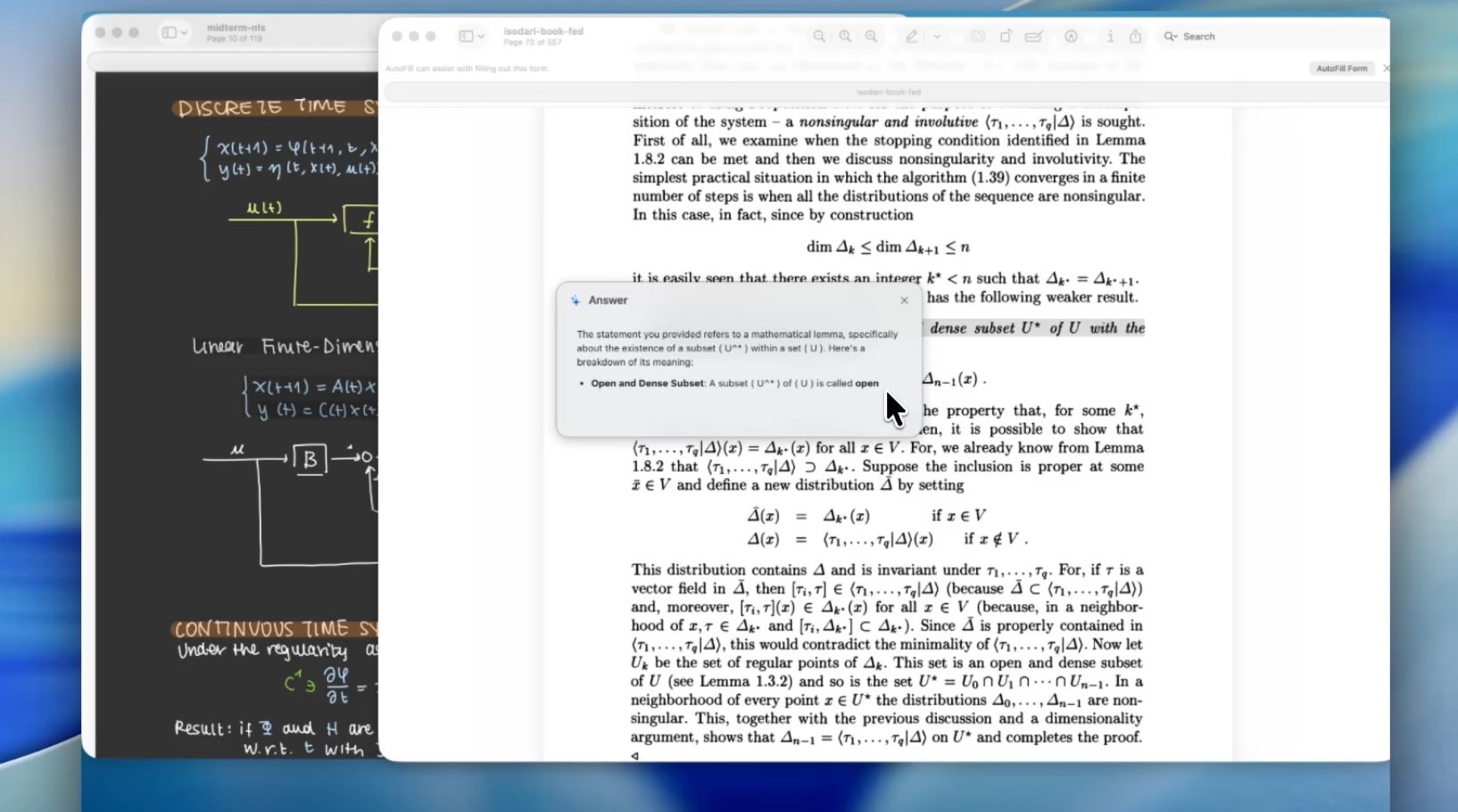Toggle sidebar in the midterm-nls window
This screenshot has width=1458, height=812.
pyautogui.click(x=169, y=33)
